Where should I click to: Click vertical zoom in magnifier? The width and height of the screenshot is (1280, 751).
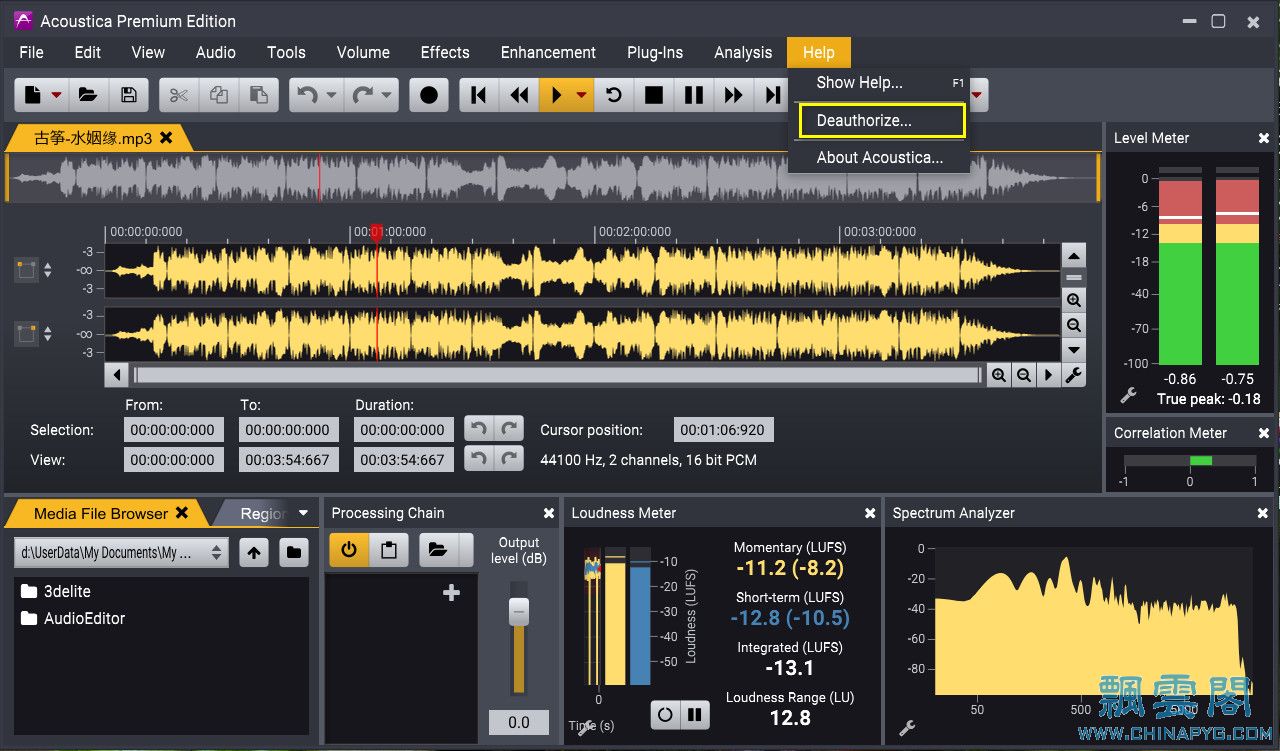pyautogui.click(x=1073, y=300)
